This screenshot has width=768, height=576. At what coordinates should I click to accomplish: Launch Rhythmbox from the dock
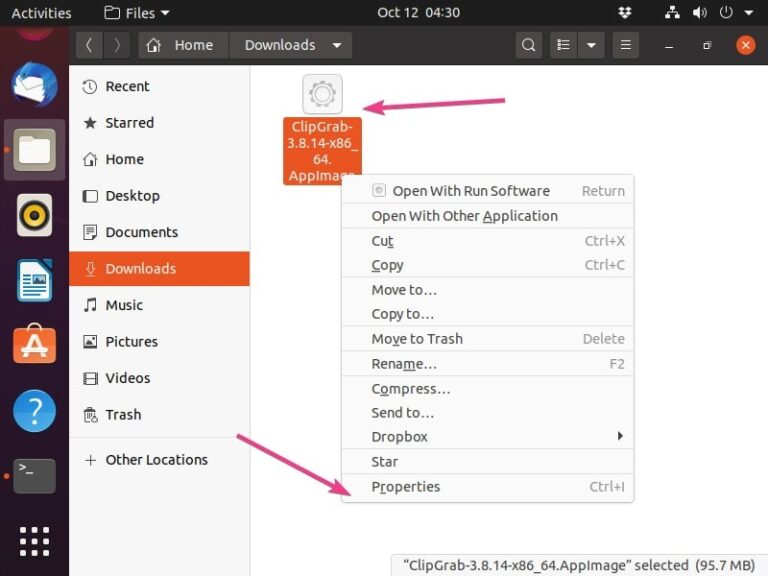coord(34,215)
